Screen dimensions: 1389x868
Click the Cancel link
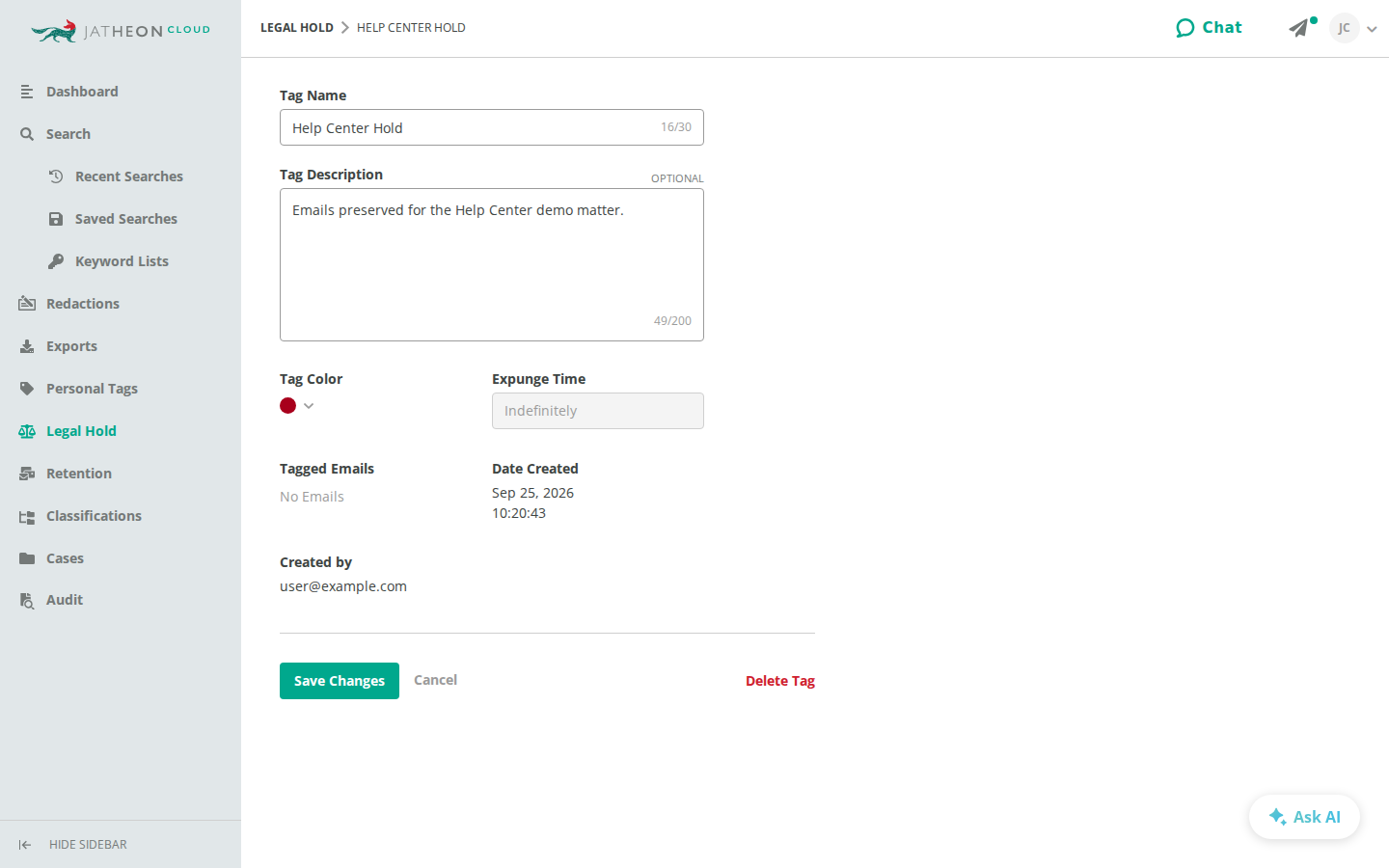pos(436,680)
